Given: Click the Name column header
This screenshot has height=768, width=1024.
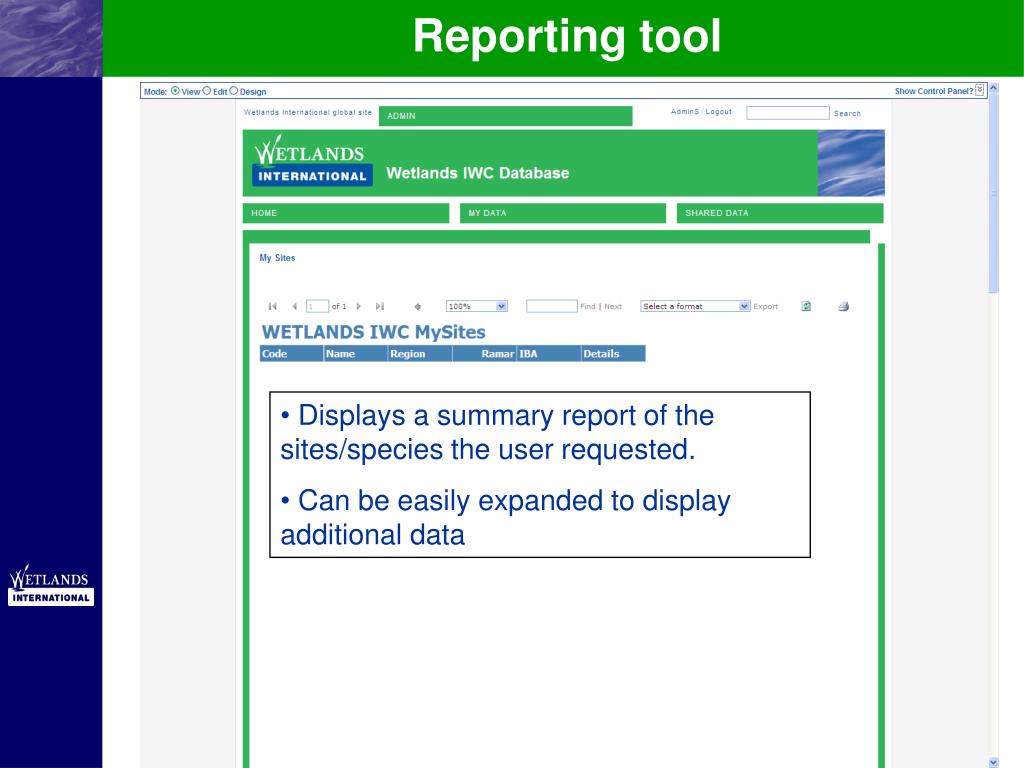Looking at the screenshot, I should point(355,353).
